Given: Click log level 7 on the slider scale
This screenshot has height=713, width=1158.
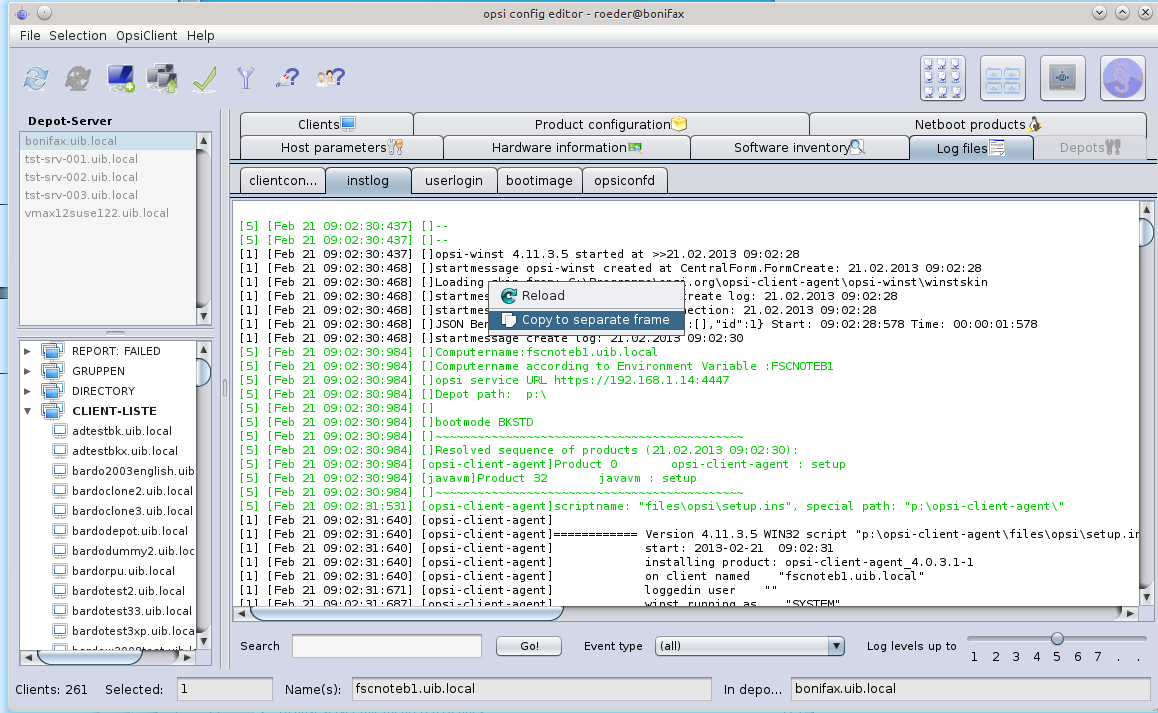Looking at the screenshot, I should point(1097,657).
